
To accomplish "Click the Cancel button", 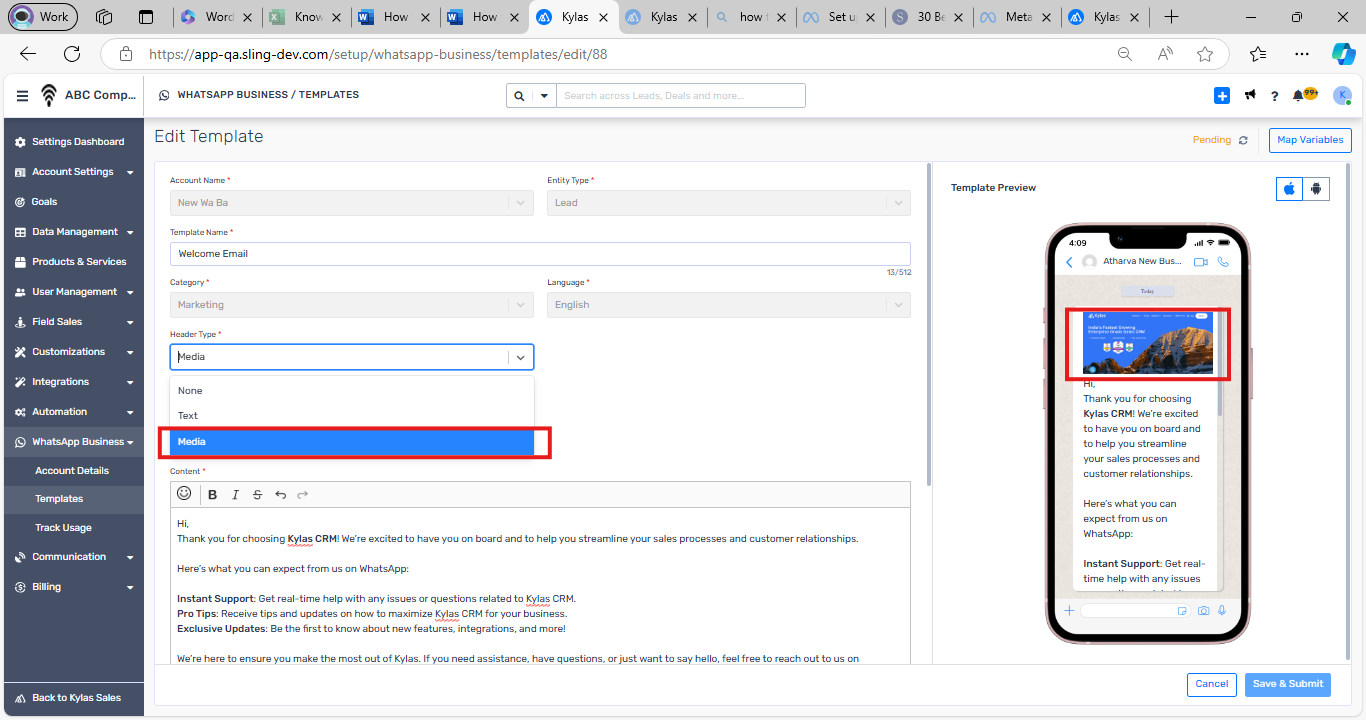I will click(x=1211, y=684).
